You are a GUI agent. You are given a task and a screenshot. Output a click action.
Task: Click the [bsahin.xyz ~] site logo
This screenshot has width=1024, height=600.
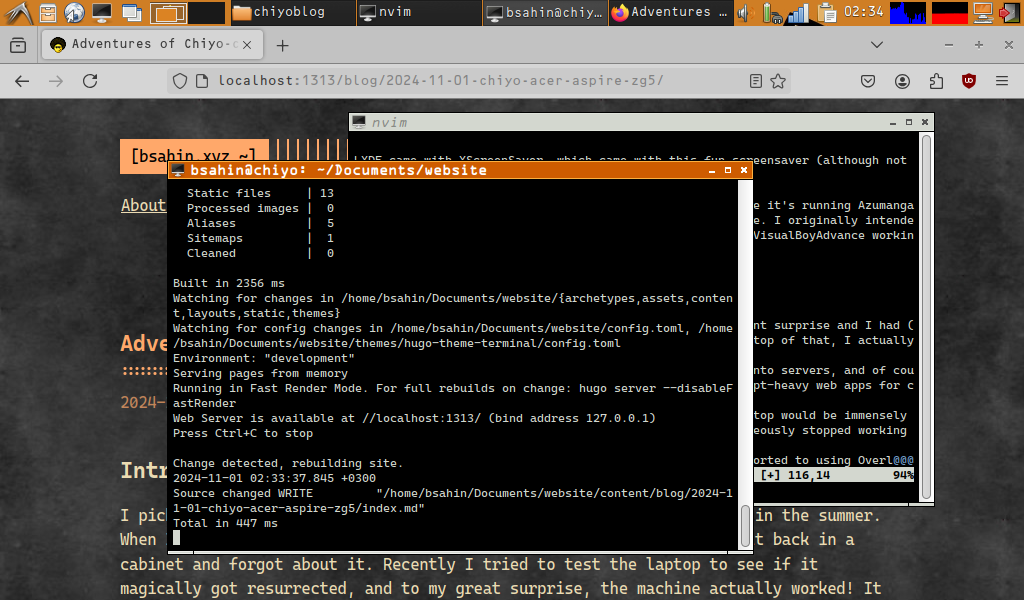point(194,156)
